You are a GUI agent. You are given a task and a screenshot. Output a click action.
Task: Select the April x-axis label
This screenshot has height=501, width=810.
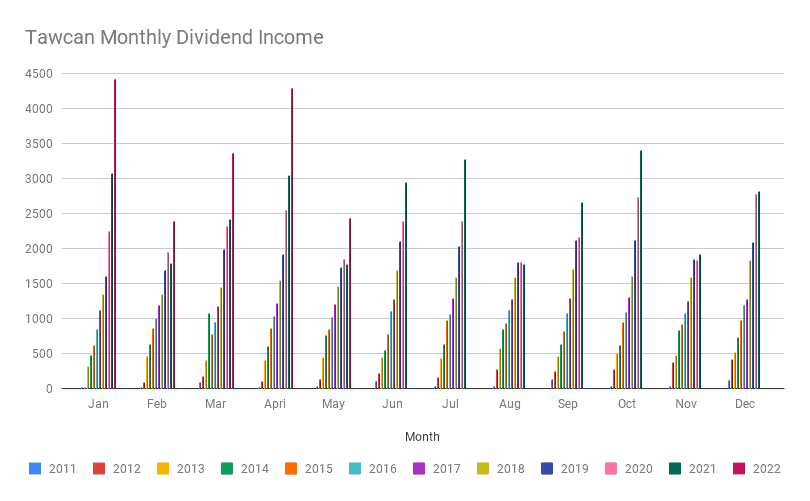click(275, 404)
